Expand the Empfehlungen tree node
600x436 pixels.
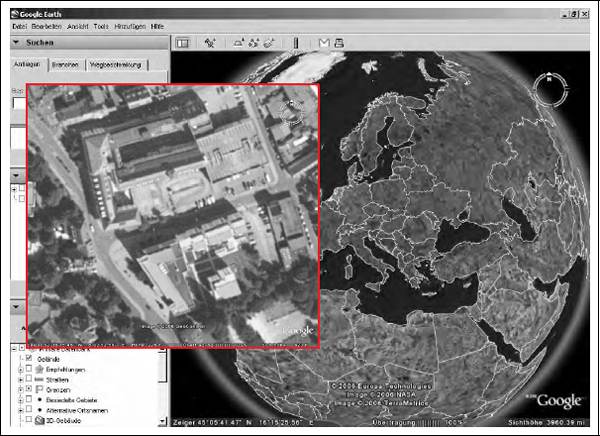click(20, 370)
